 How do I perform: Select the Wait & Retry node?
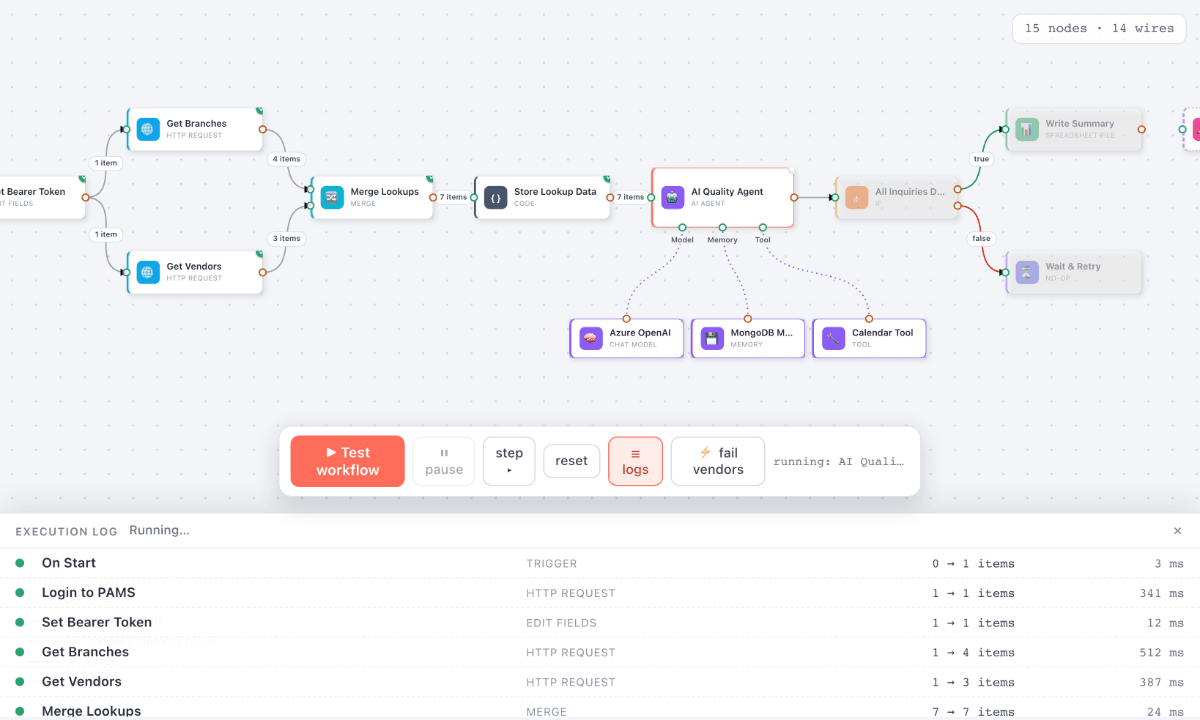coord(1074,272)
